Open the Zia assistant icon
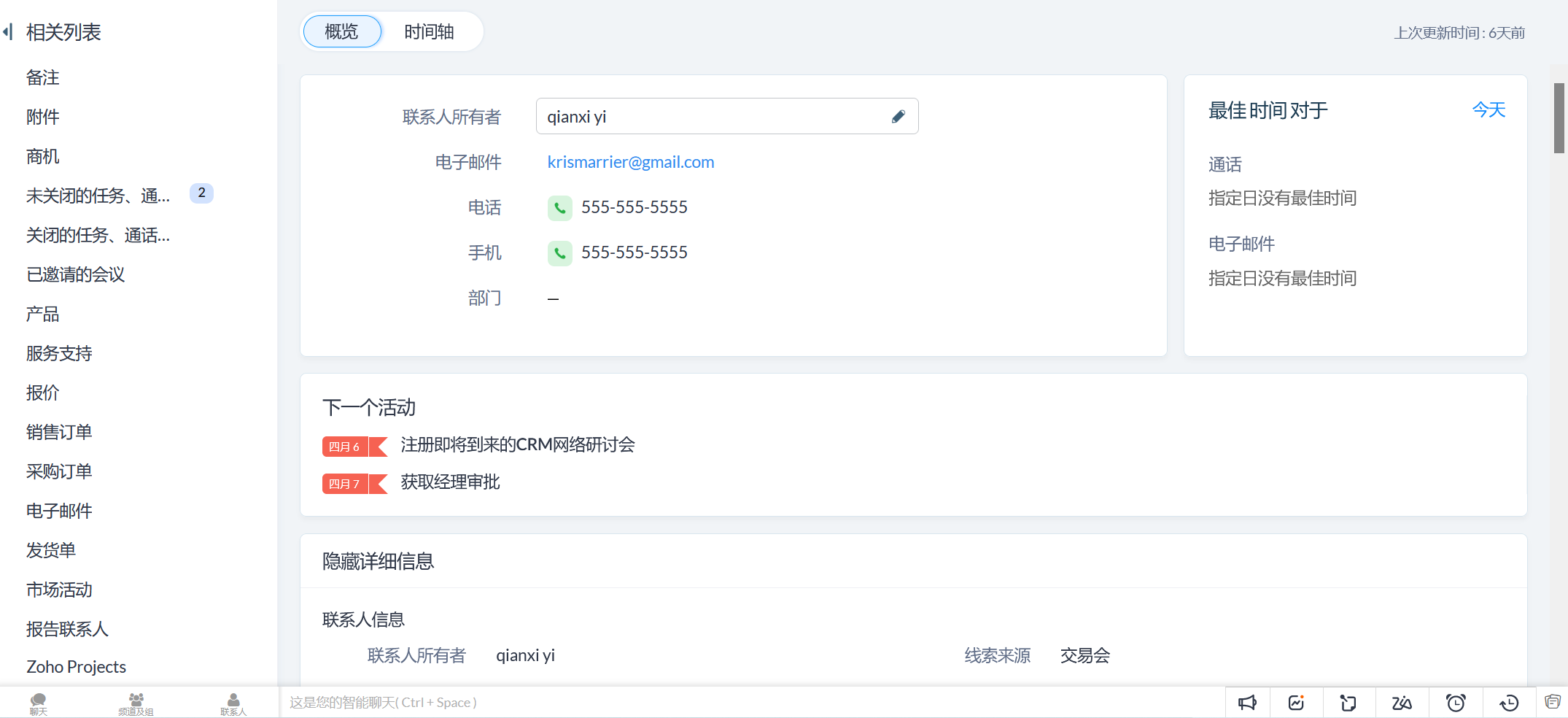The height and width of the screenshot is (718, 1568). [x=1401, y=703]
